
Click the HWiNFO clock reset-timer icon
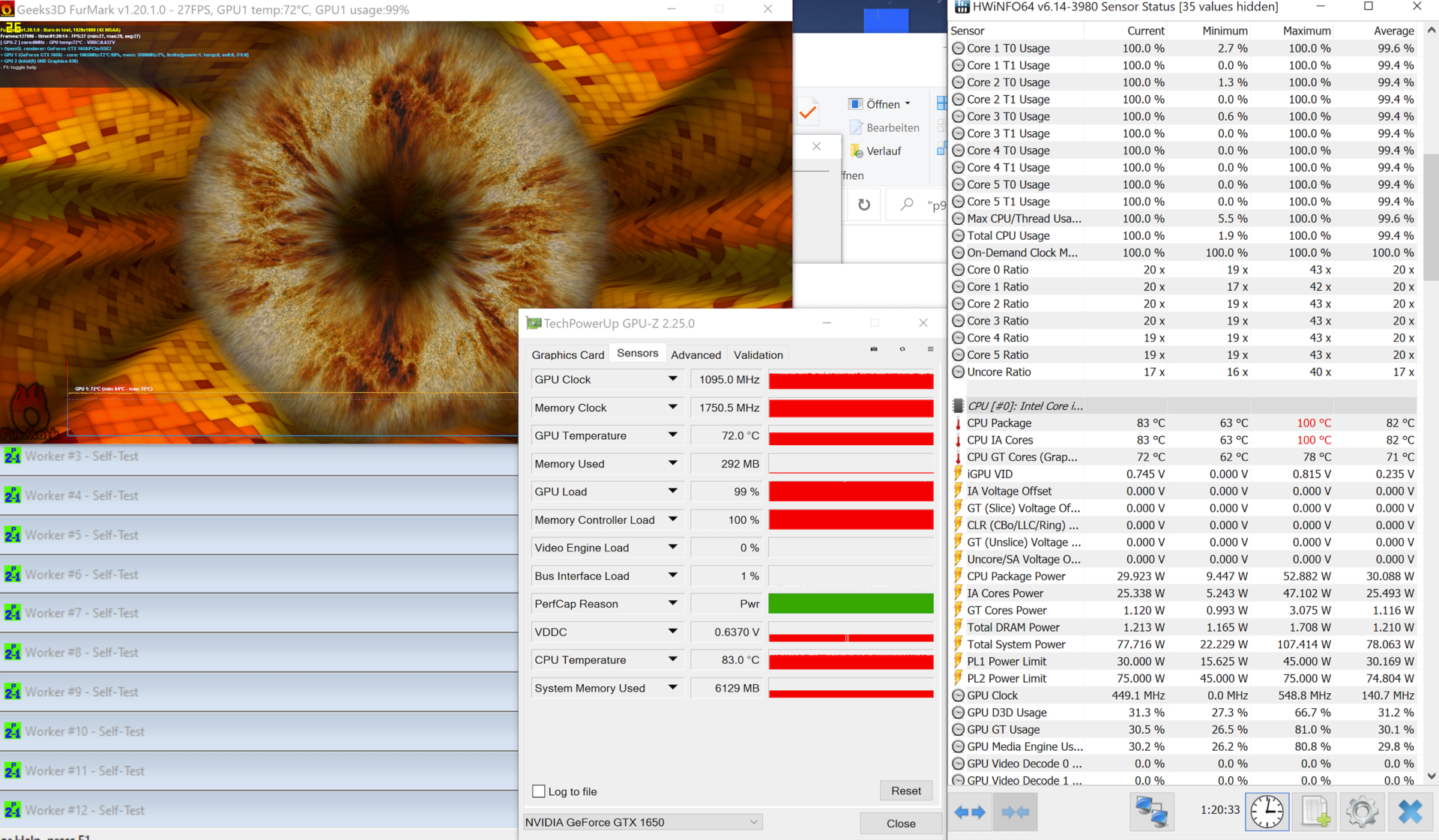1267,812
